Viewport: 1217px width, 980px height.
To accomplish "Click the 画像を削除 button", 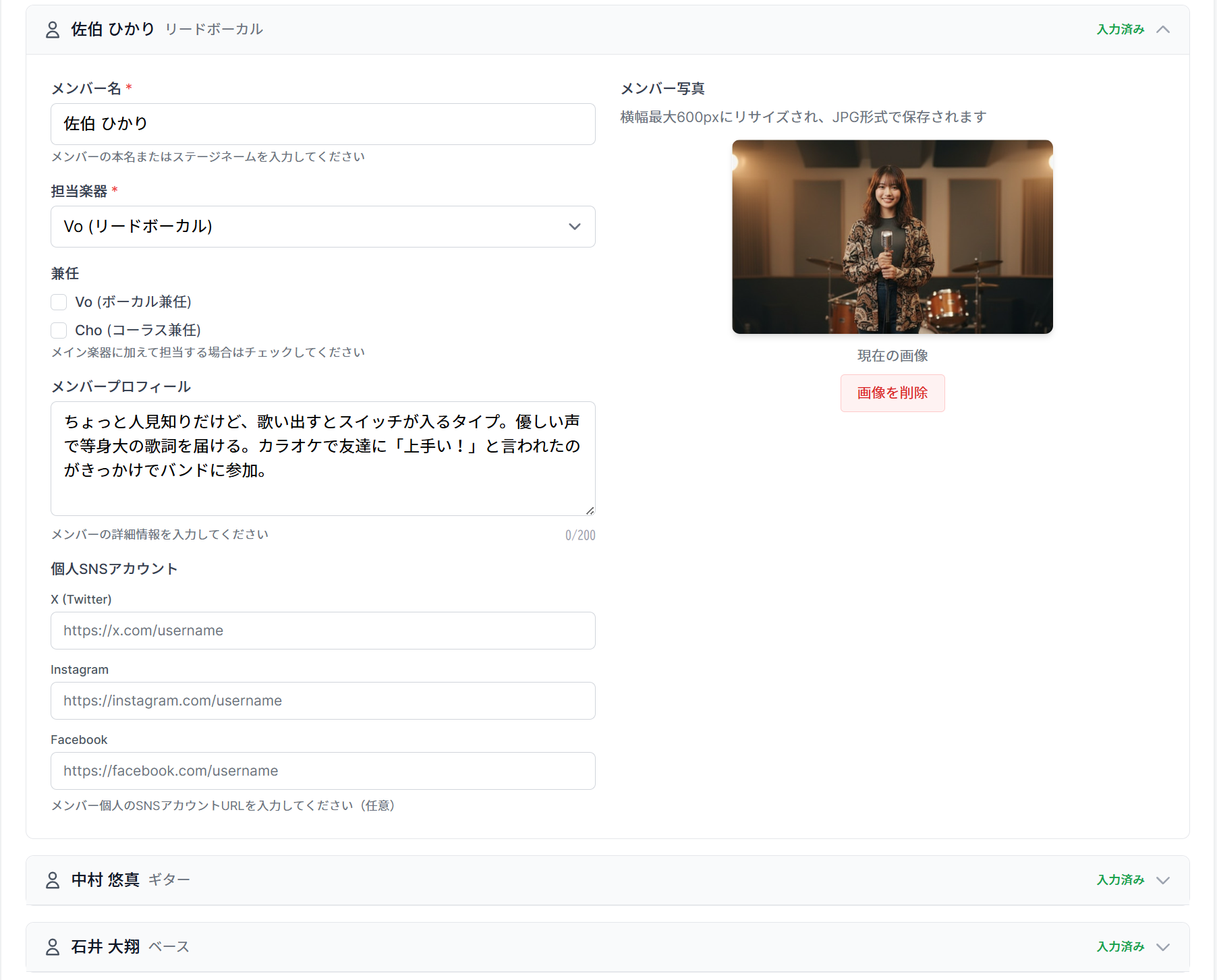I will click(x=892, y=393).
